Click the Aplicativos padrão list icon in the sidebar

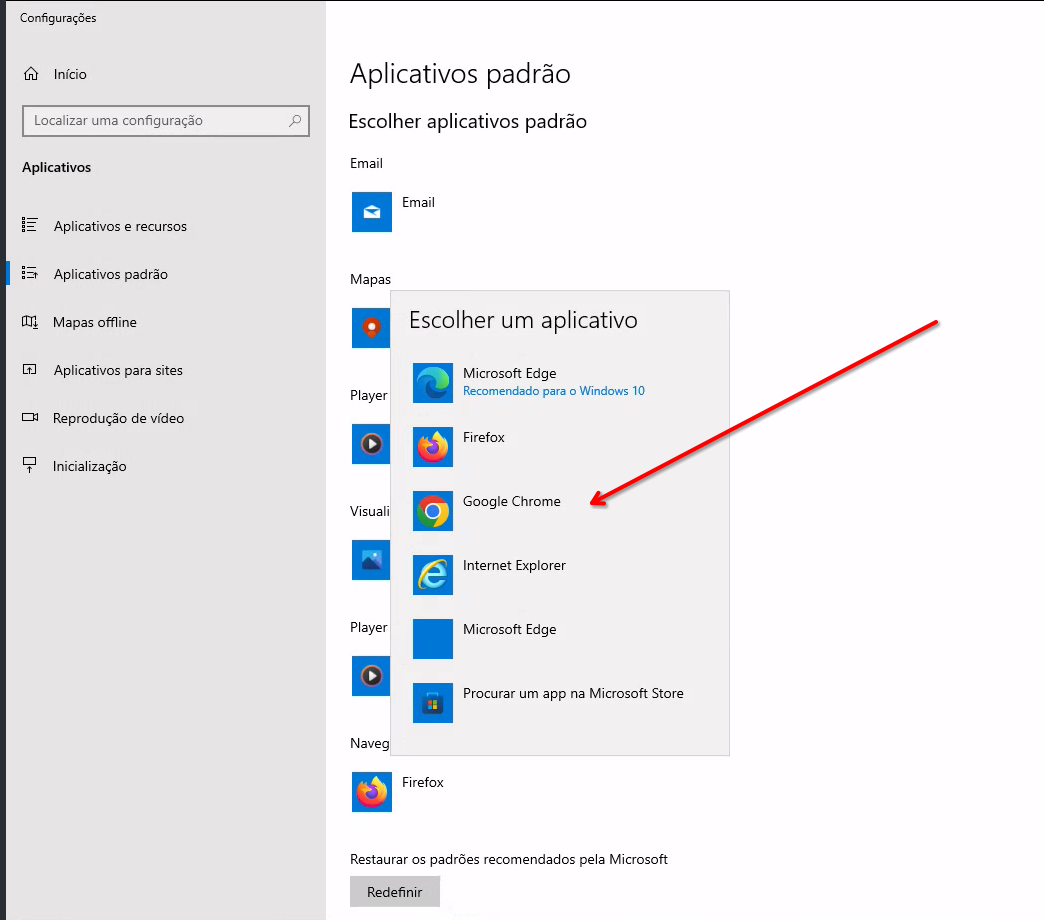tap(29, 273)
